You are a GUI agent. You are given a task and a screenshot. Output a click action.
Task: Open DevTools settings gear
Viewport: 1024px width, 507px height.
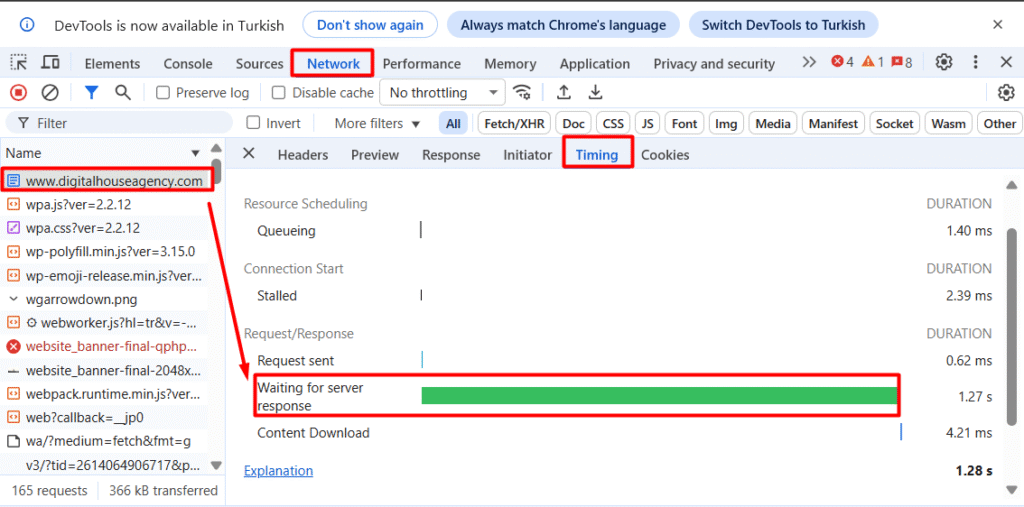pyautogui.click(x=943, y=63)
